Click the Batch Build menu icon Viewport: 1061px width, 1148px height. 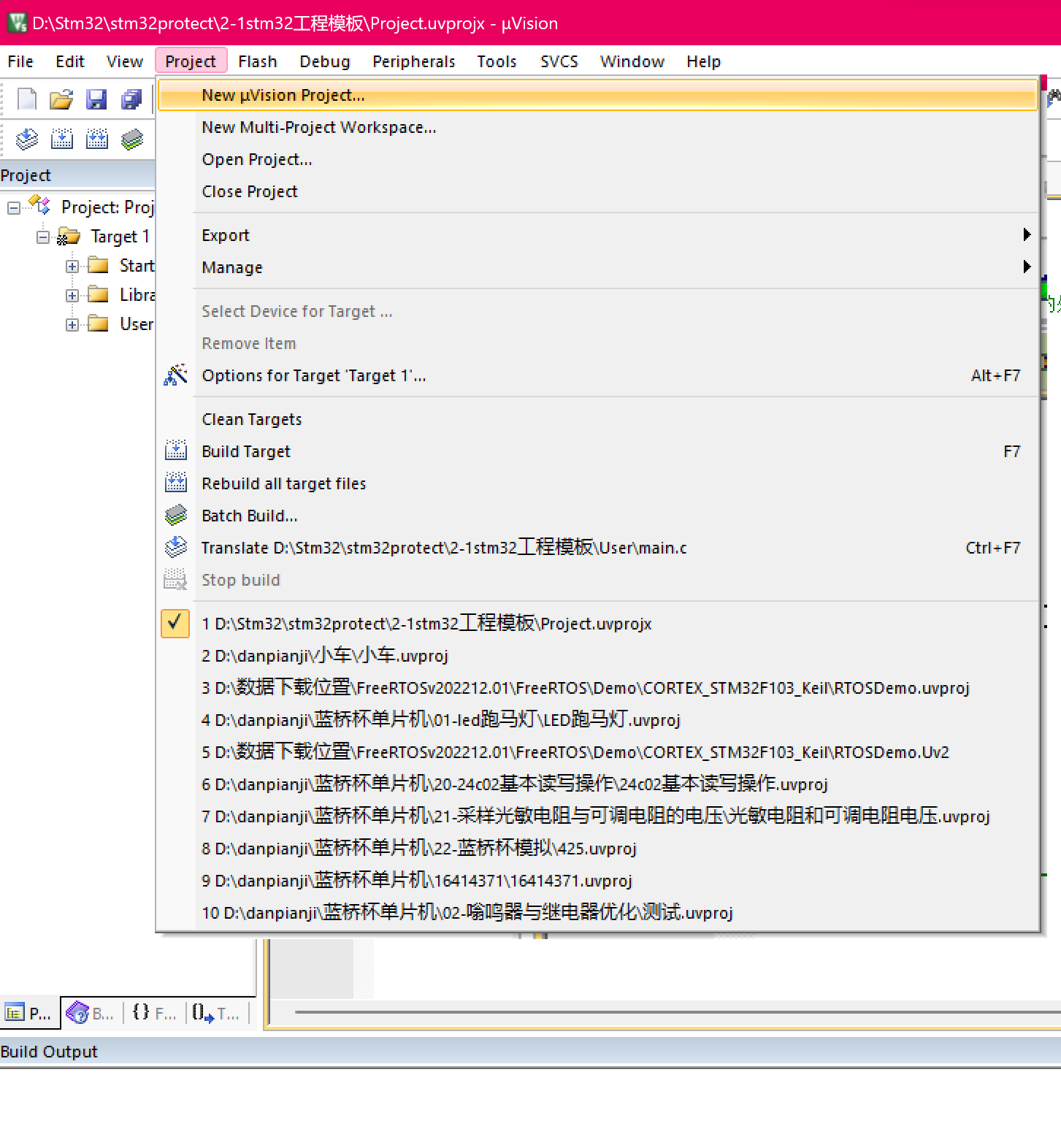click(x=175, y=515)
